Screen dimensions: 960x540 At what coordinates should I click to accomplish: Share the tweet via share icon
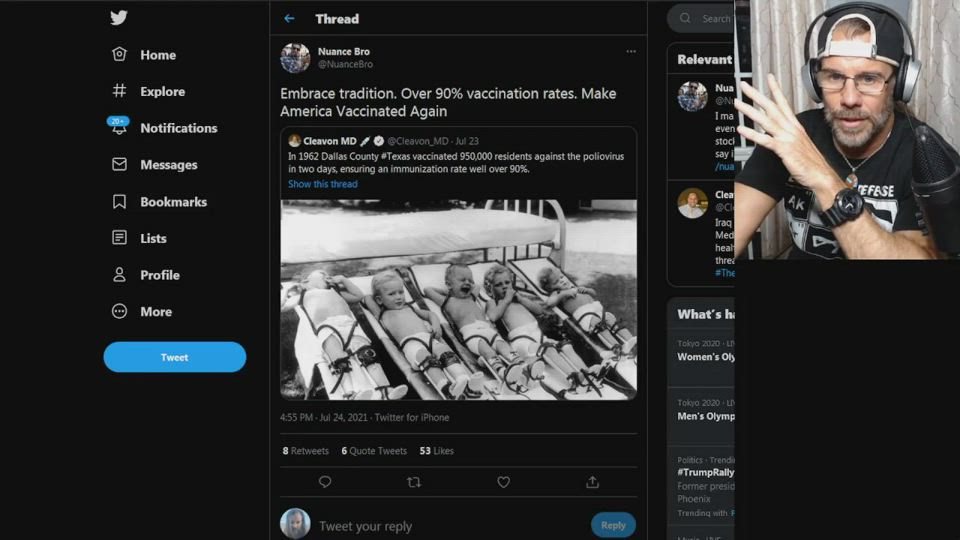[x=592, y=482]
